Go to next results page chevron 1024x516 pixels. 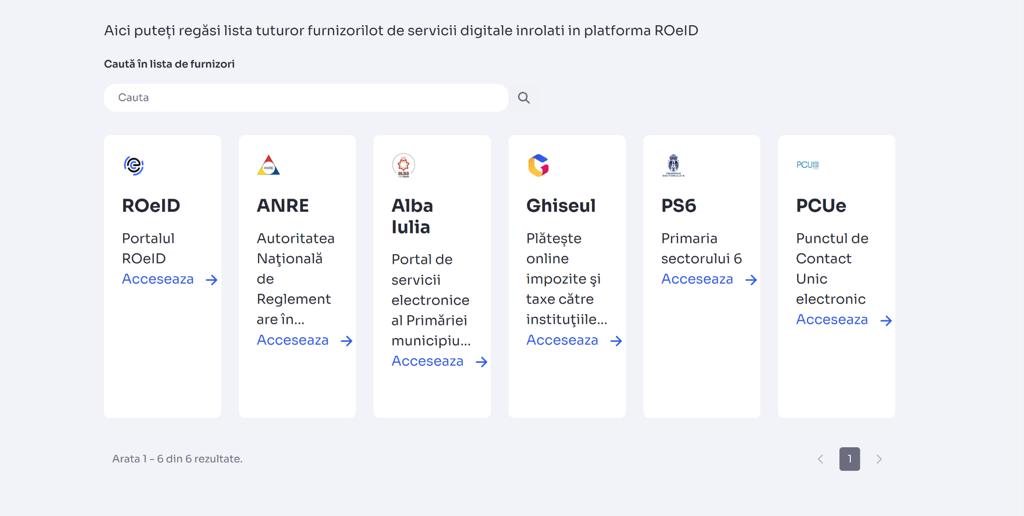[879, 459]
